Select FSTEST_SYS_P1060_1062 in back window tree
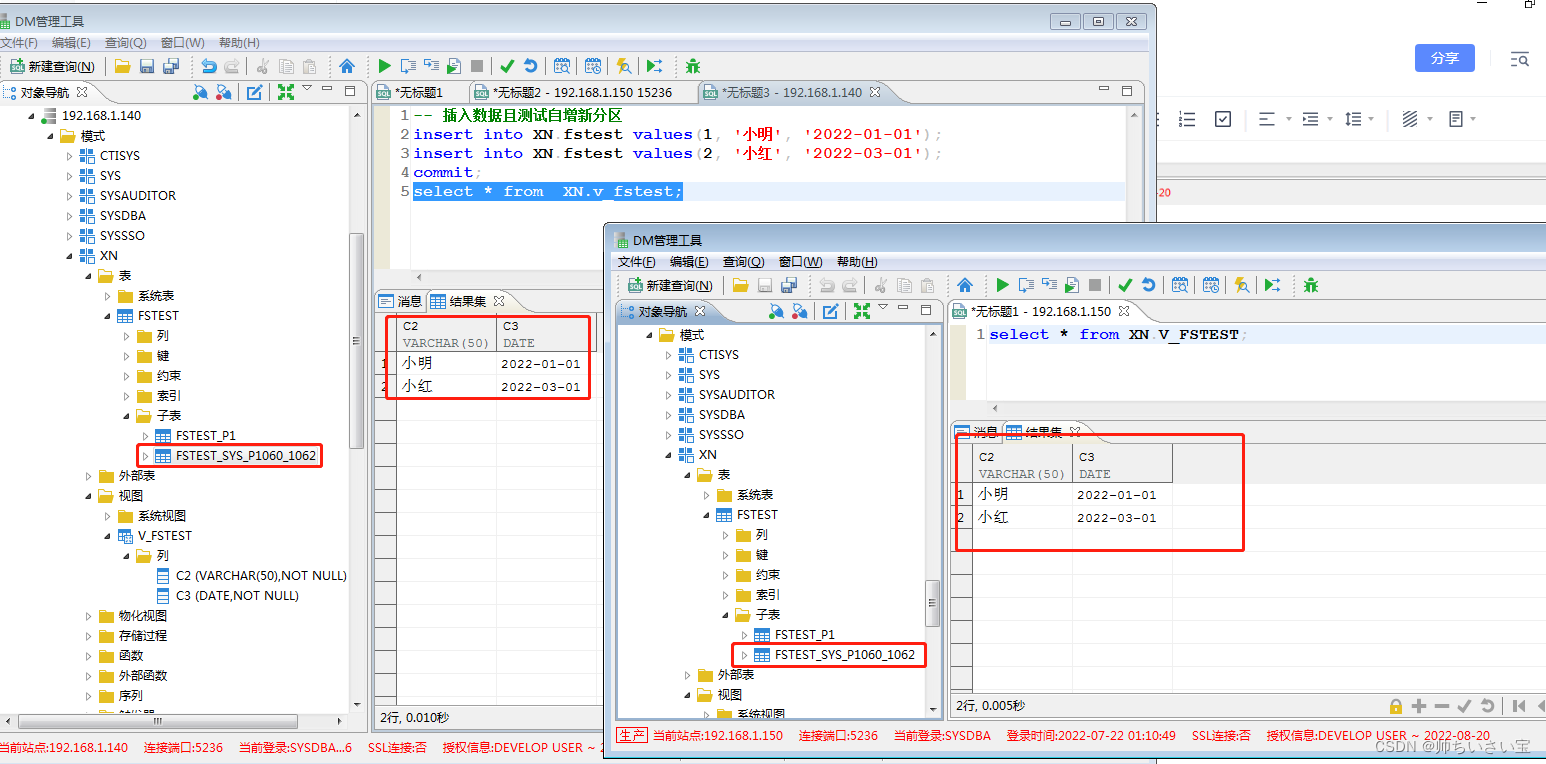 tap(237, 456)
